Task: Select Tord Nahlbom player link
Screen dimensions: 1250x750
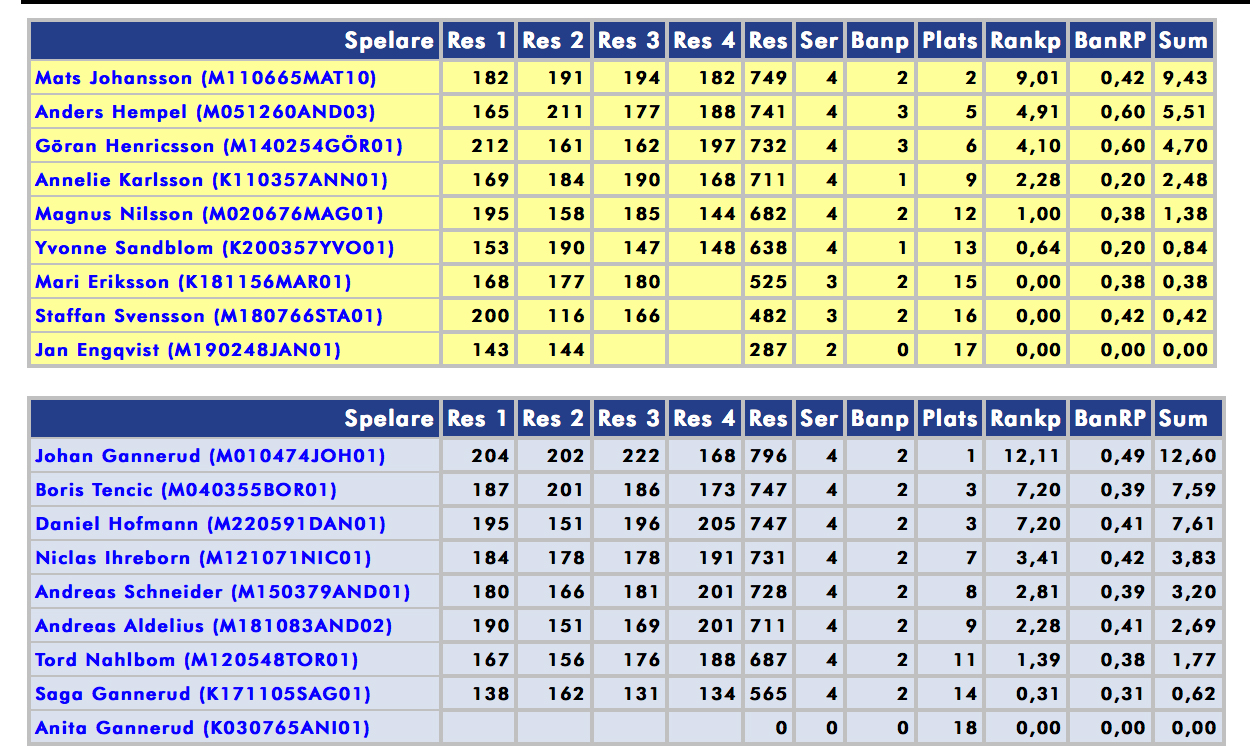Action: click(x=196, y=660)
